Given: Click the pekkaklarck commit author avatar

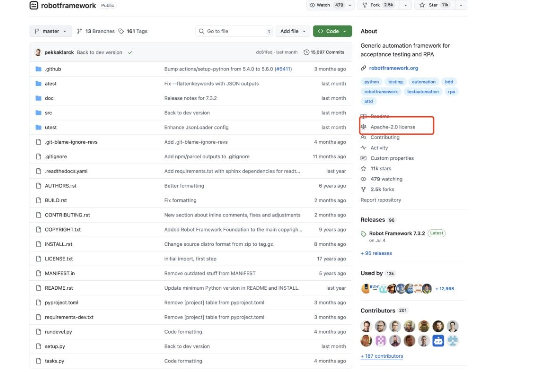Looking at the screenshot, I should point(38,52).
